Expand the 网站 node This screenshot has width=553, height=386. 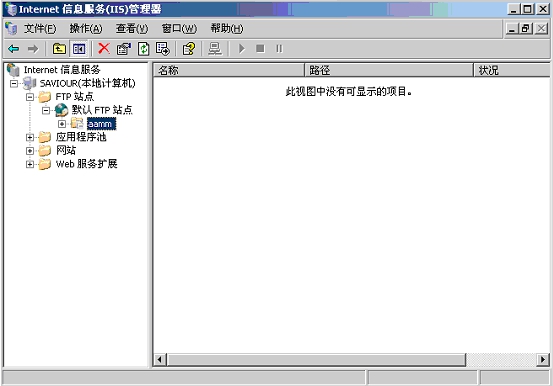tap(30, 151)
